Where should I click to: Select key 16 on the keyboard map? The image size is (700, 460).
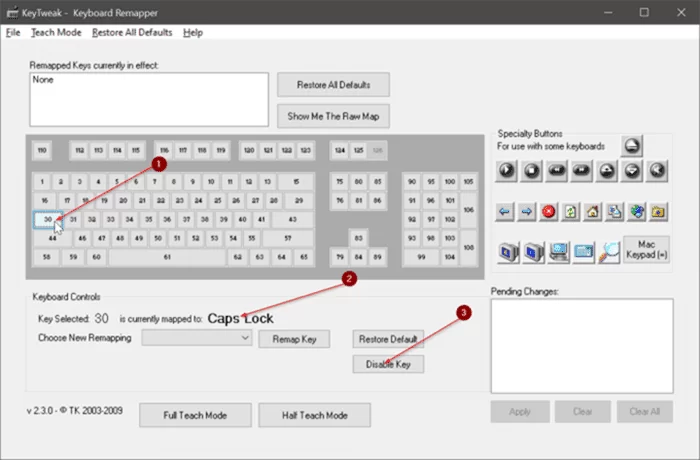pyautogui.click(x=45, y=201)
